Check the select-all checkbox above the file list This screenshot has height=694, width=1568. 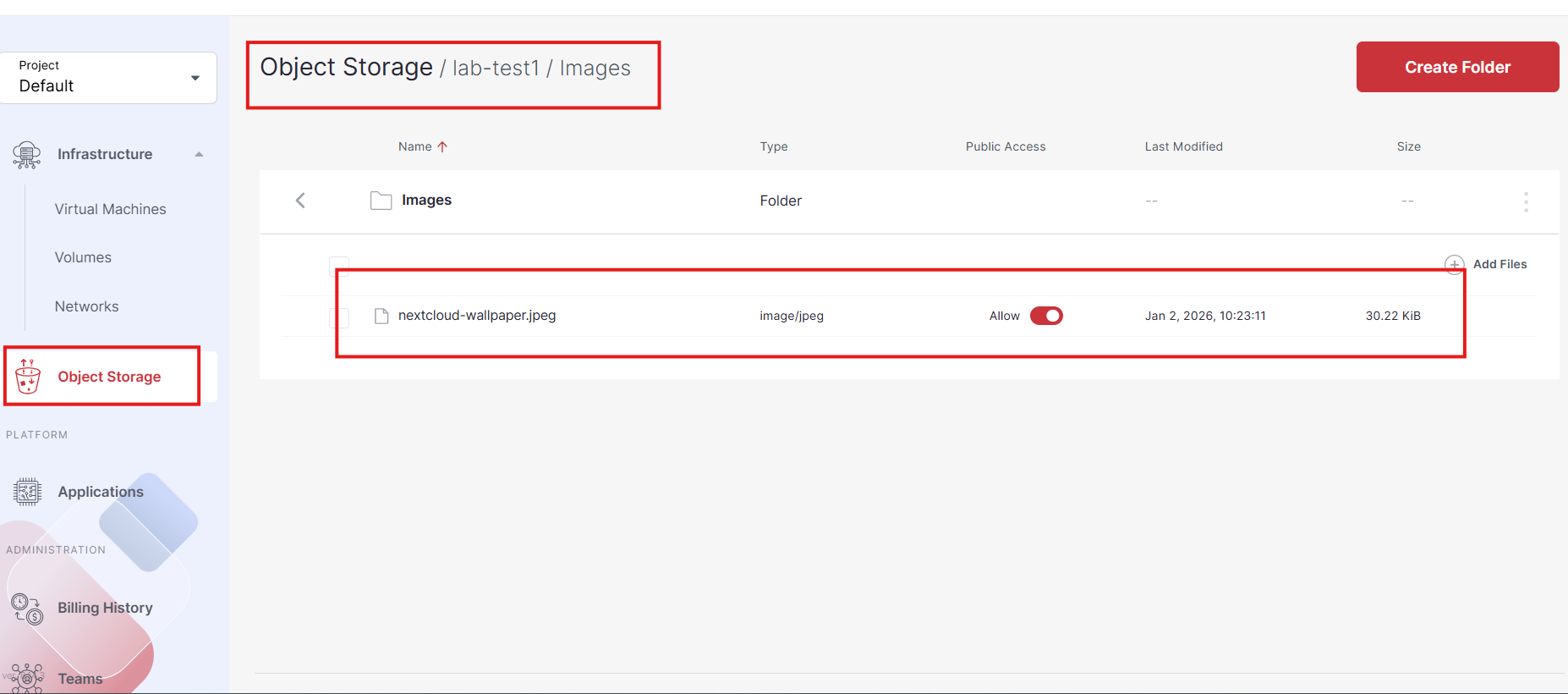pos(339,266)
